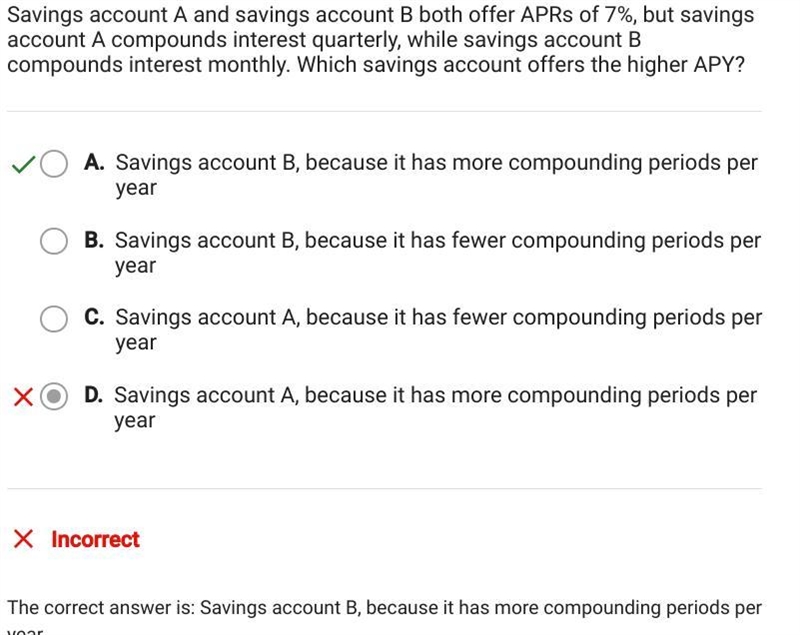Click the green checkmark next to option A
Screen dimensions: 800x635
click(x=23, y=164)
